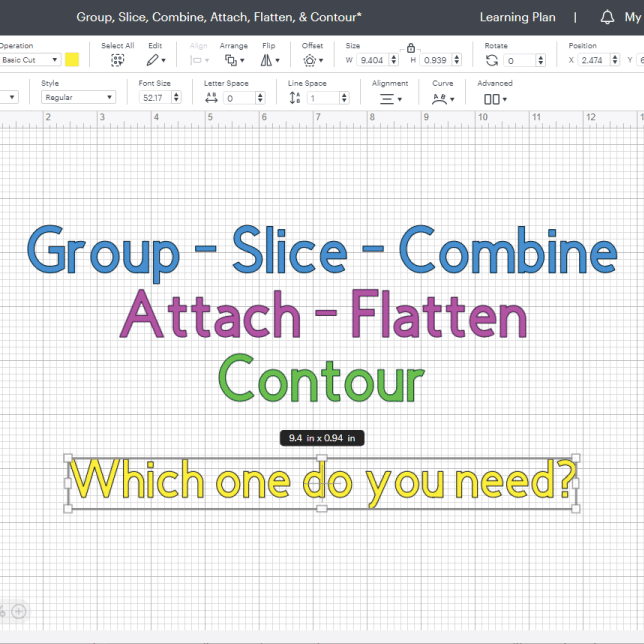Click the top-right selection handle

tap(576, 458)
